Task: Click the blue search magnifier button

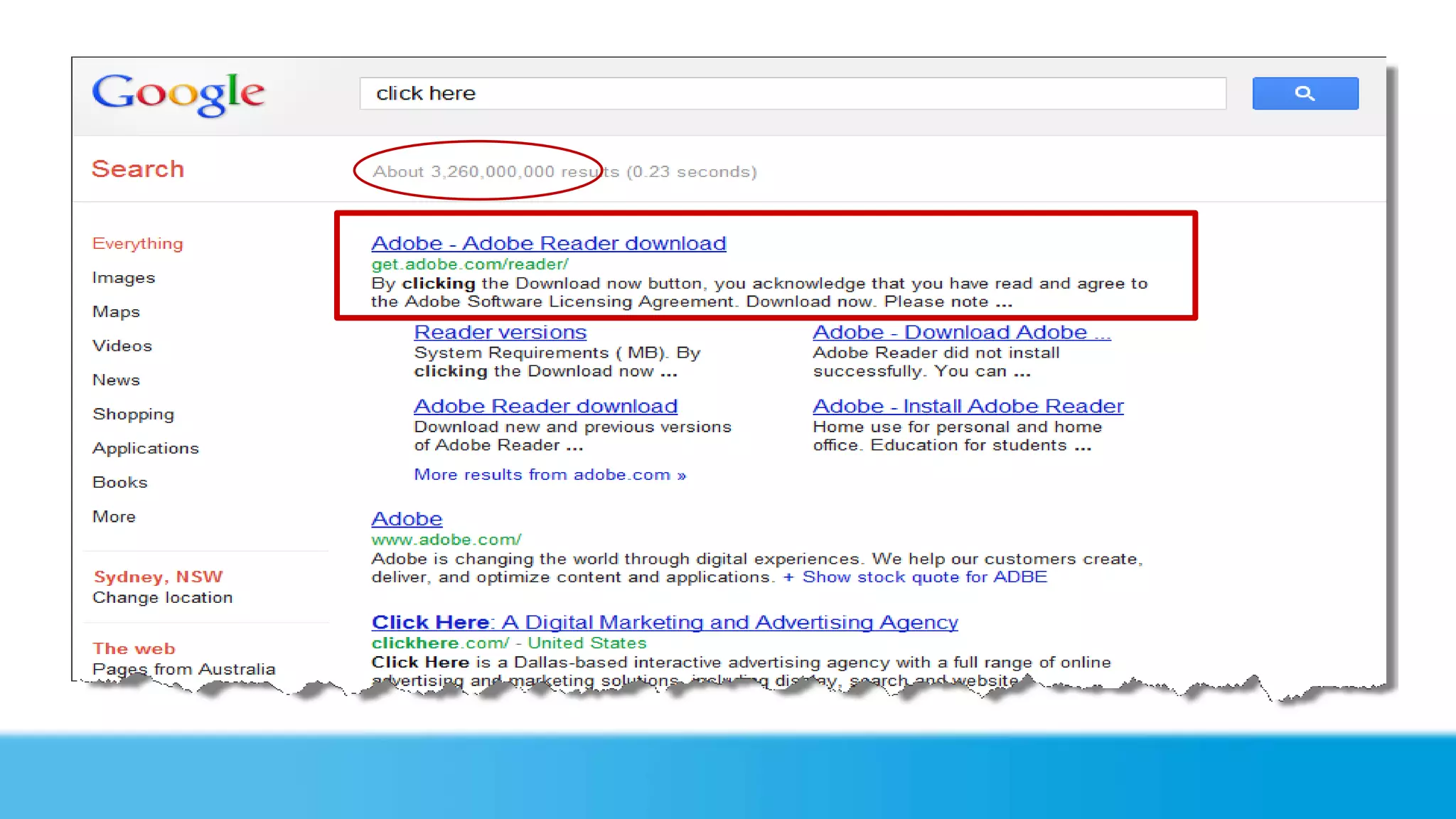Action: pos(1305,93)
